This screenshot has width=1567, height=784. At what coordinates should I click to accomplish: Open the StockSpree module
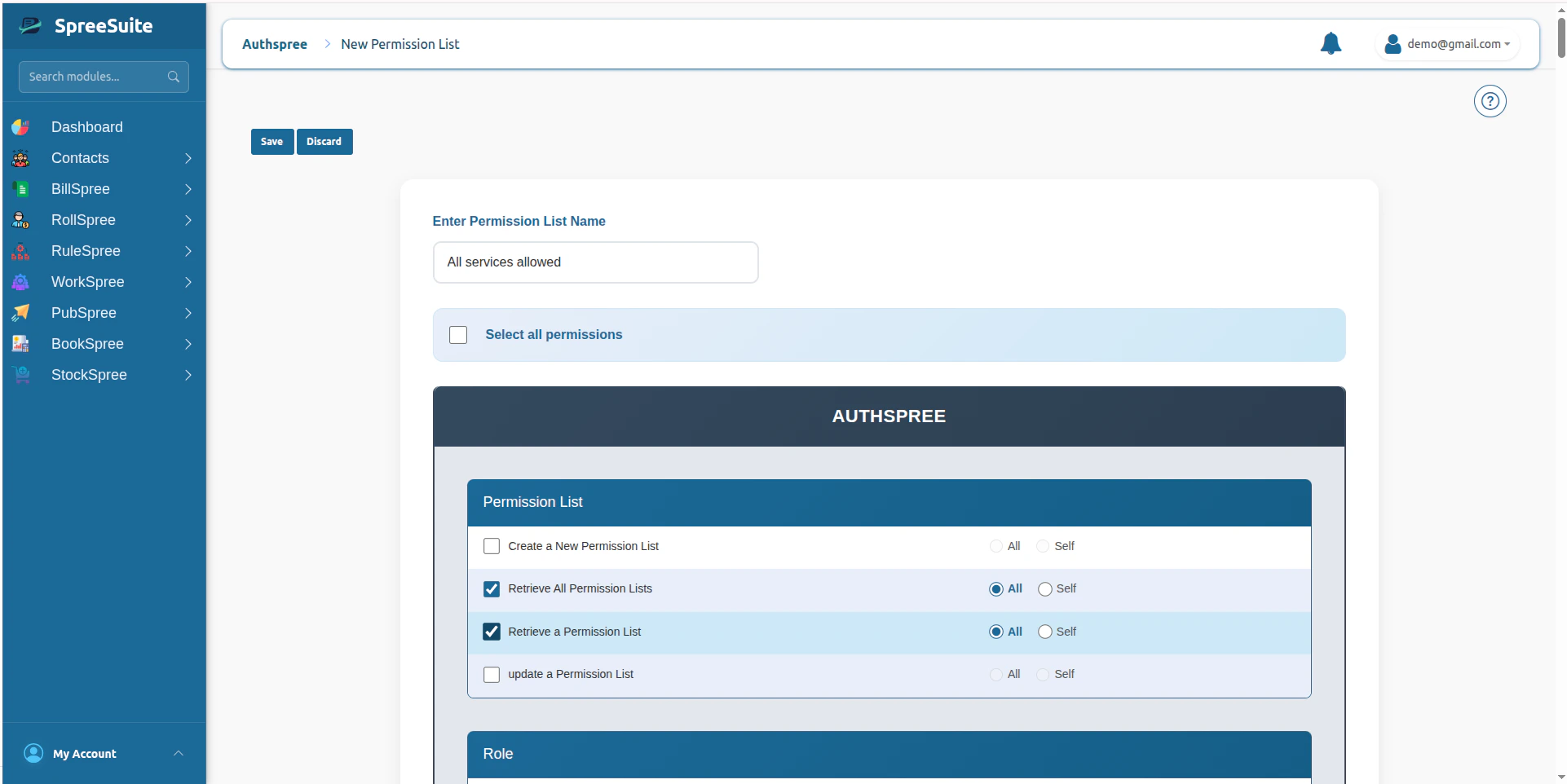(x=89, y=375)
